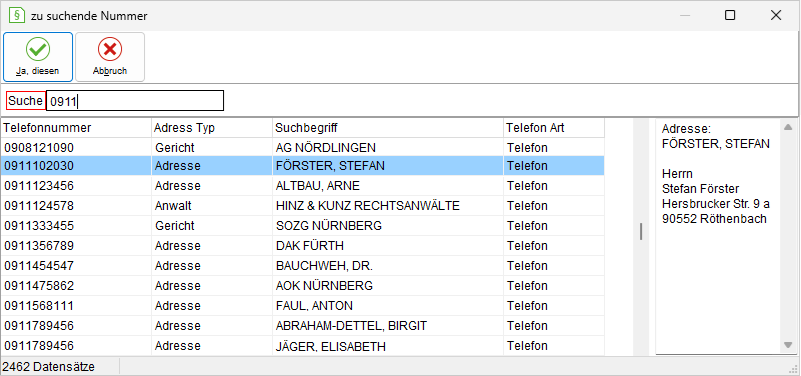Click phone number 0911454547
The image size is (801, 376).
click(x=39, y=266)
